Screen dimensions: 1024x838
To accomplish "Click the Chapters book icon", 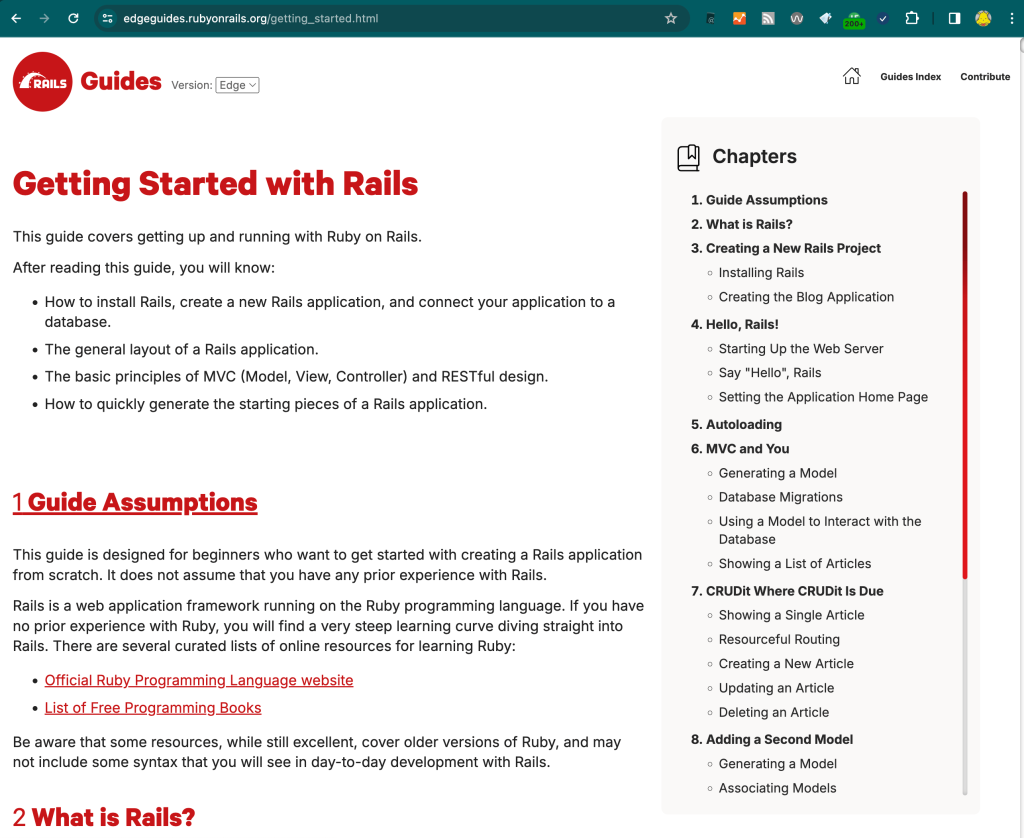I will pyautogui.click(x=688, y=157).
